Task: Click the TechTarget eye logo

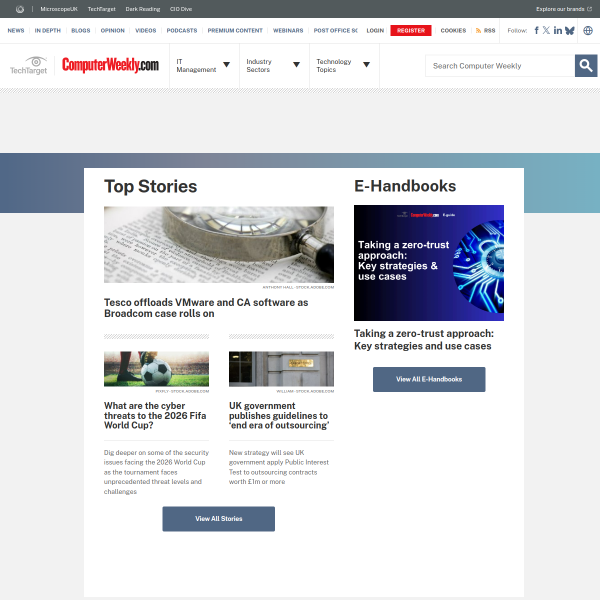Action: coord(29,65)
